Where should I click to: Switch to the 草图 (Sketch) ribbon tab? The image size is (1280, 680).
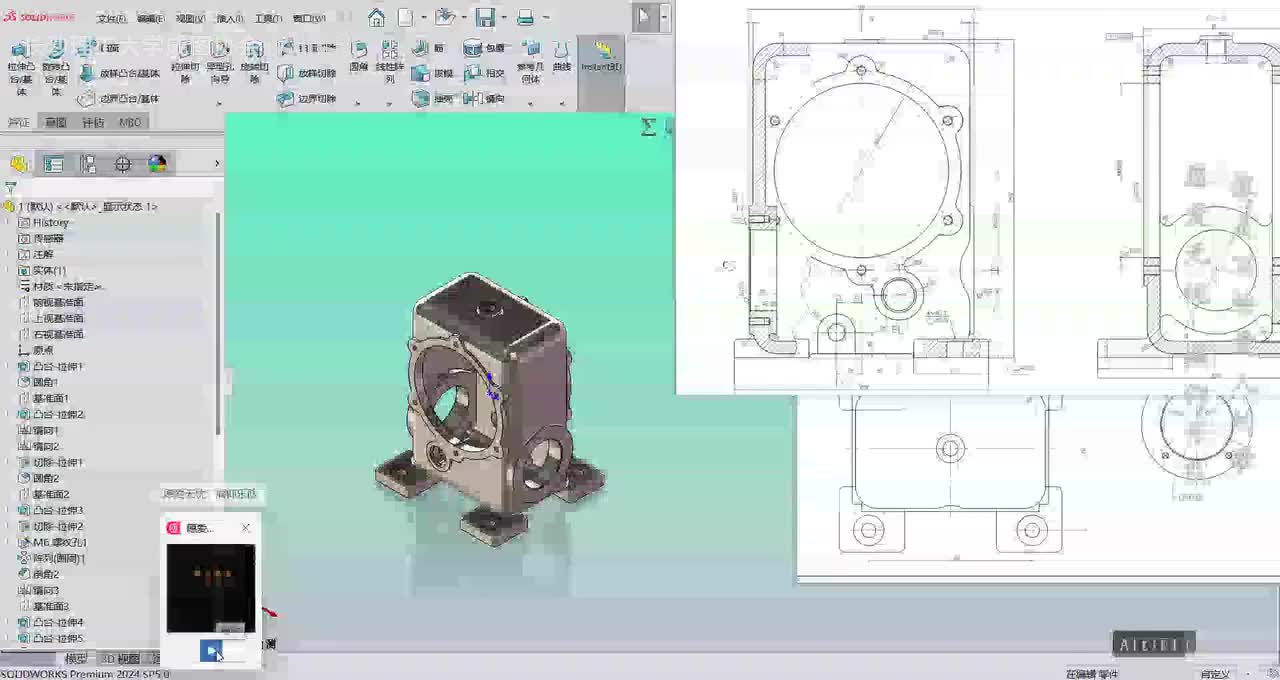(x=55, y=122)
